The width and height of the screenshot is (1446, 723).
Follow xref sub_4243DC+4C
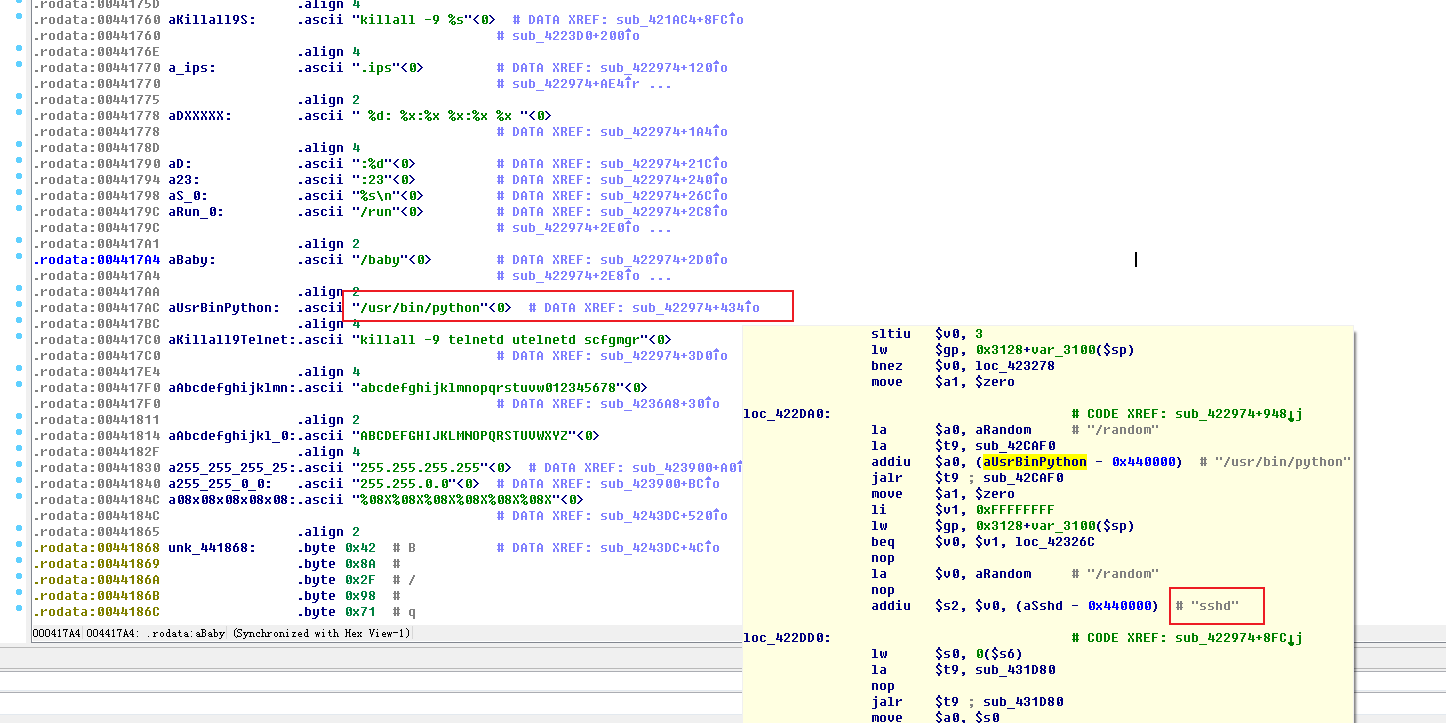point(661,548)
